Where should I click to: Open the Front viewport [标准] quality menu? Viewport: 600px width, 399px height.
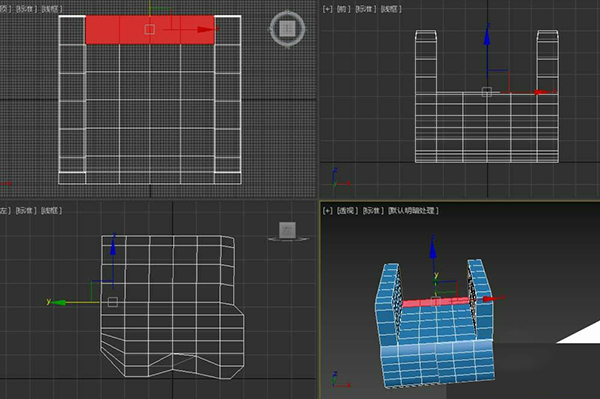[365, 9]
